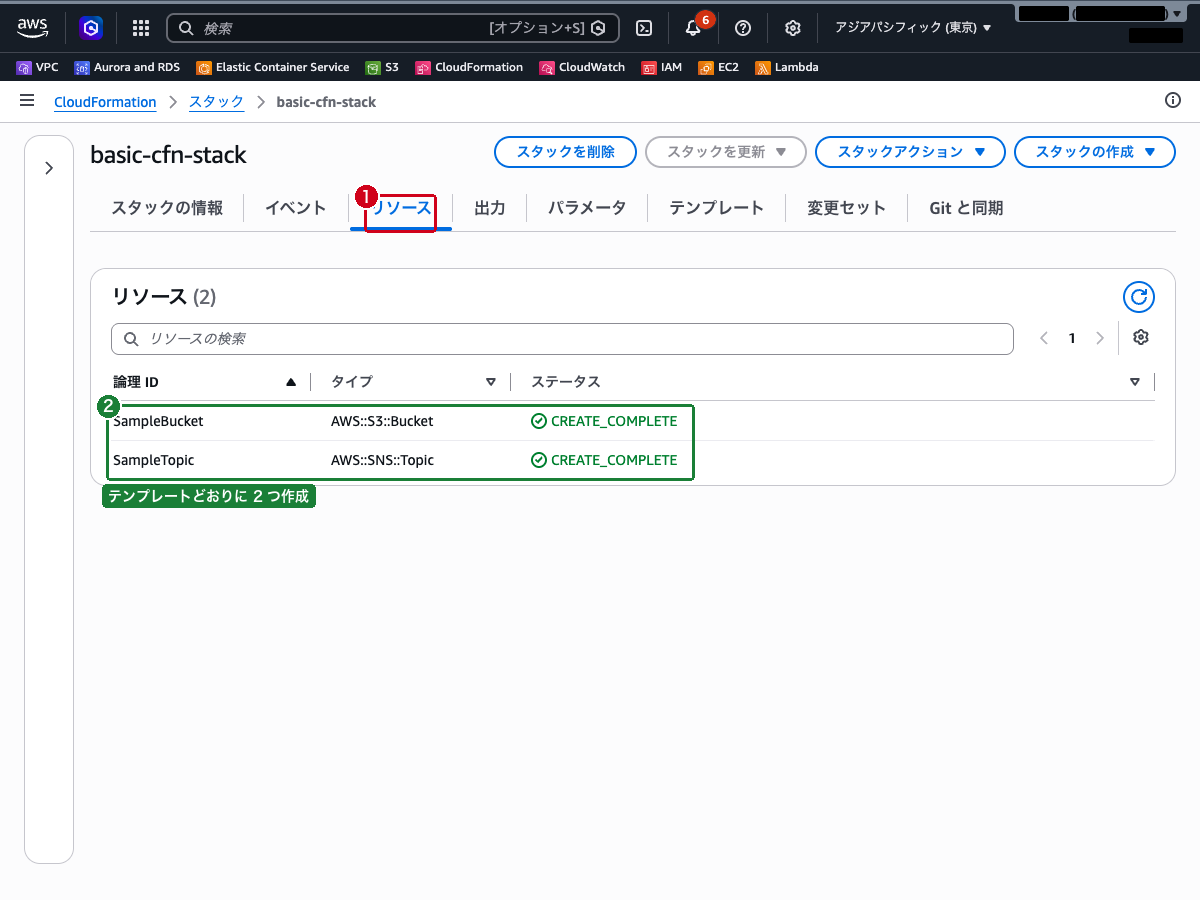The image size is (1200, 900).
Task: Expand the collapsed side panel chevron
Action: [49, 168]
